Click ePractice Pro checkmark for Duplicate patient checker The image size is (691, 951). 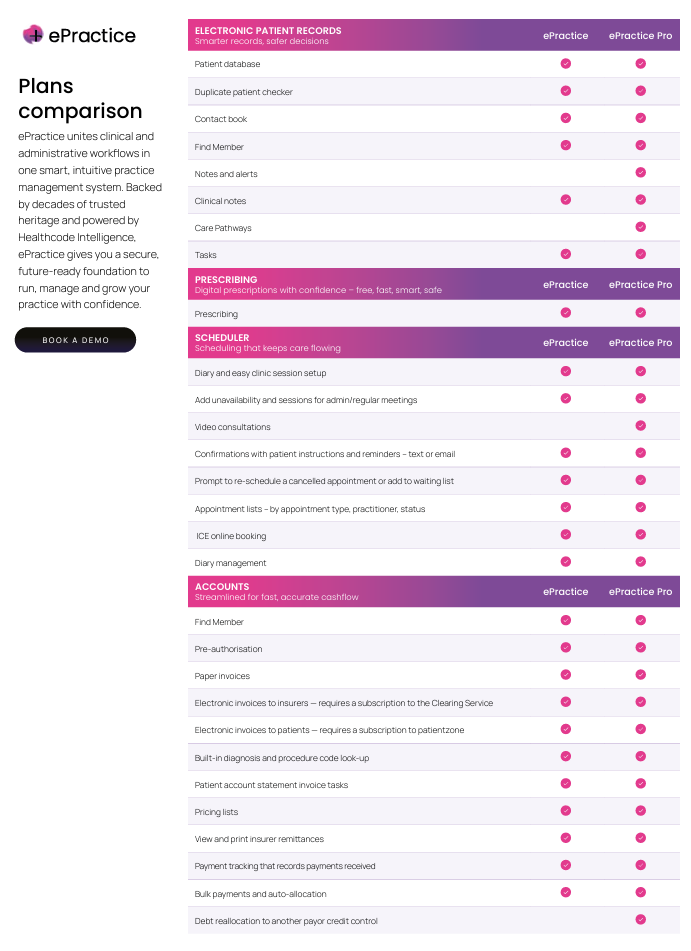[641, 91]
